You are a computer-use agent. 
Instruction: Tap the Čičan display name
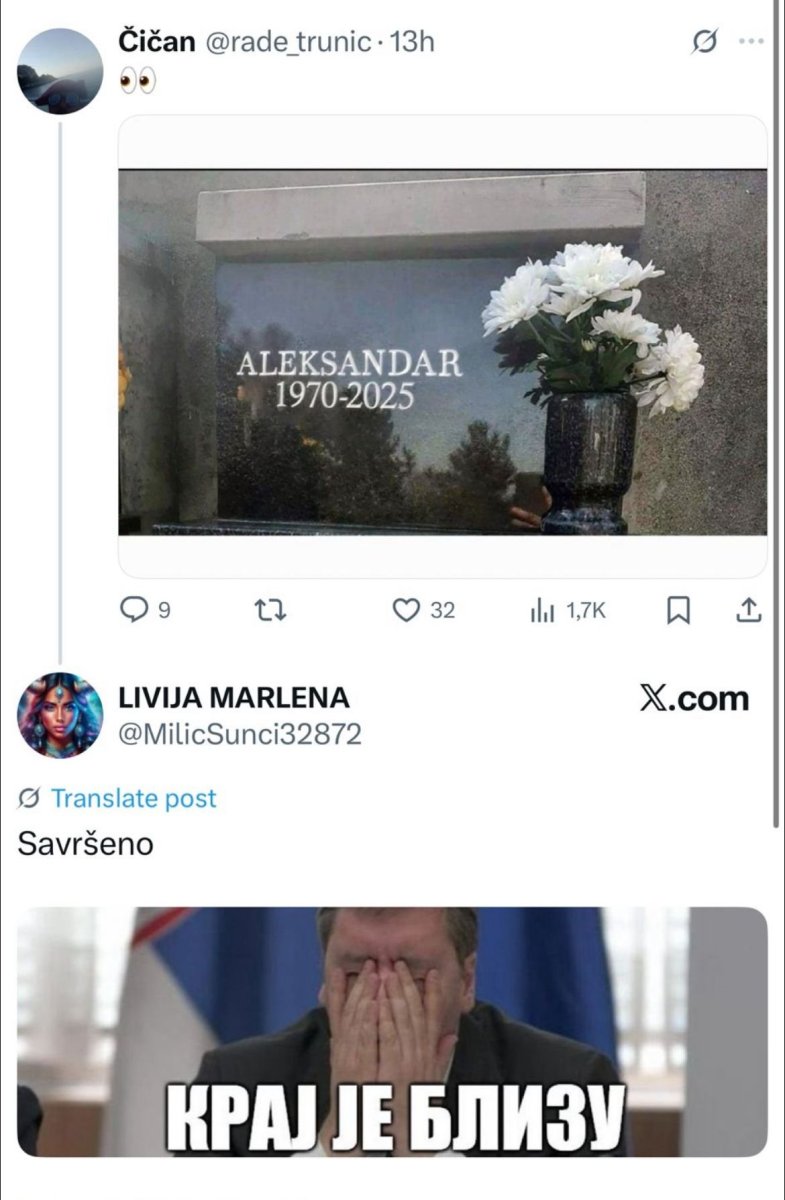tap(158, 41)
